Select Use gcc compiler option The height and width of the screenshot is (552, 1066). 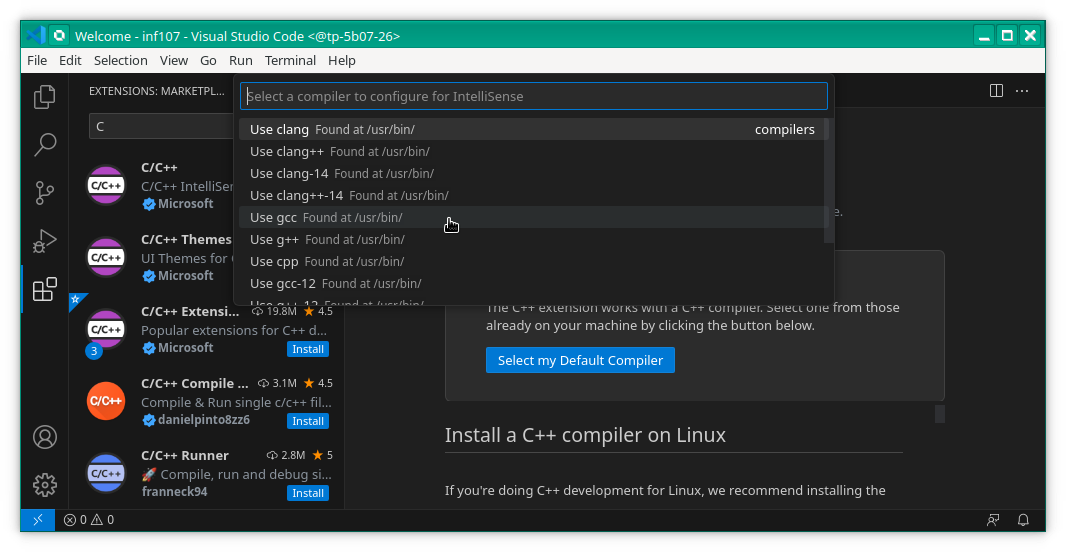[532, 218]
